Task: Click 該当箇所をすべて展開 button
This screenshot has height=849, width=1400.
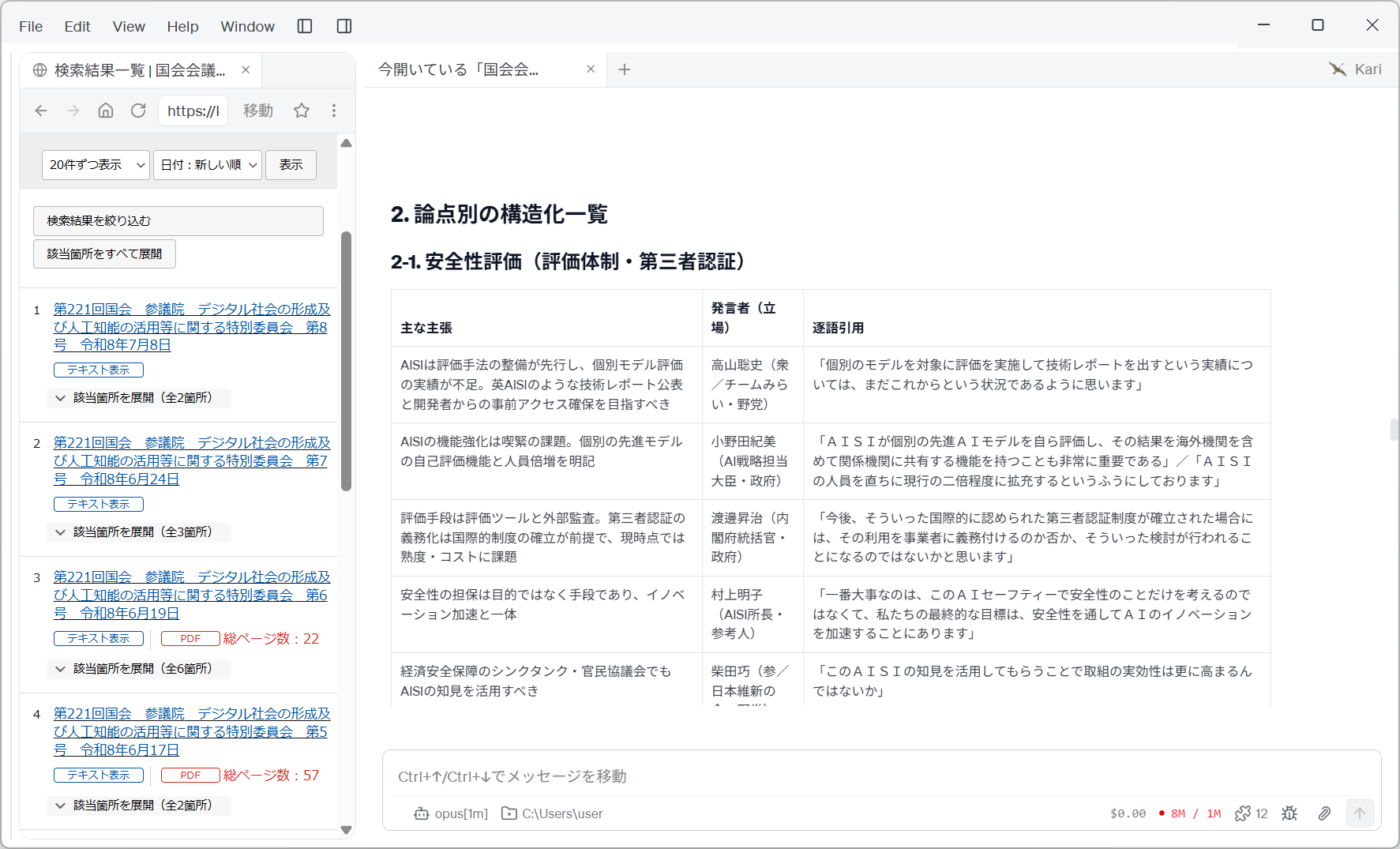Action: pos(104,254)
